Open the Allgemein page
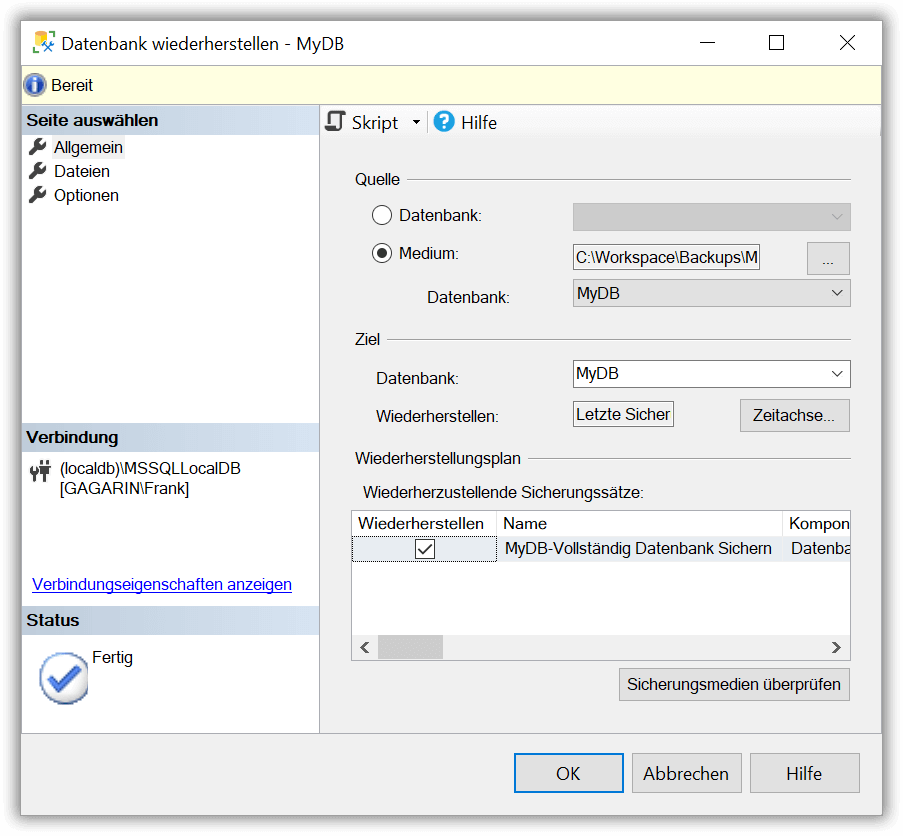Image resolution: width=903 pixels, height=836 pixels. 88,147
